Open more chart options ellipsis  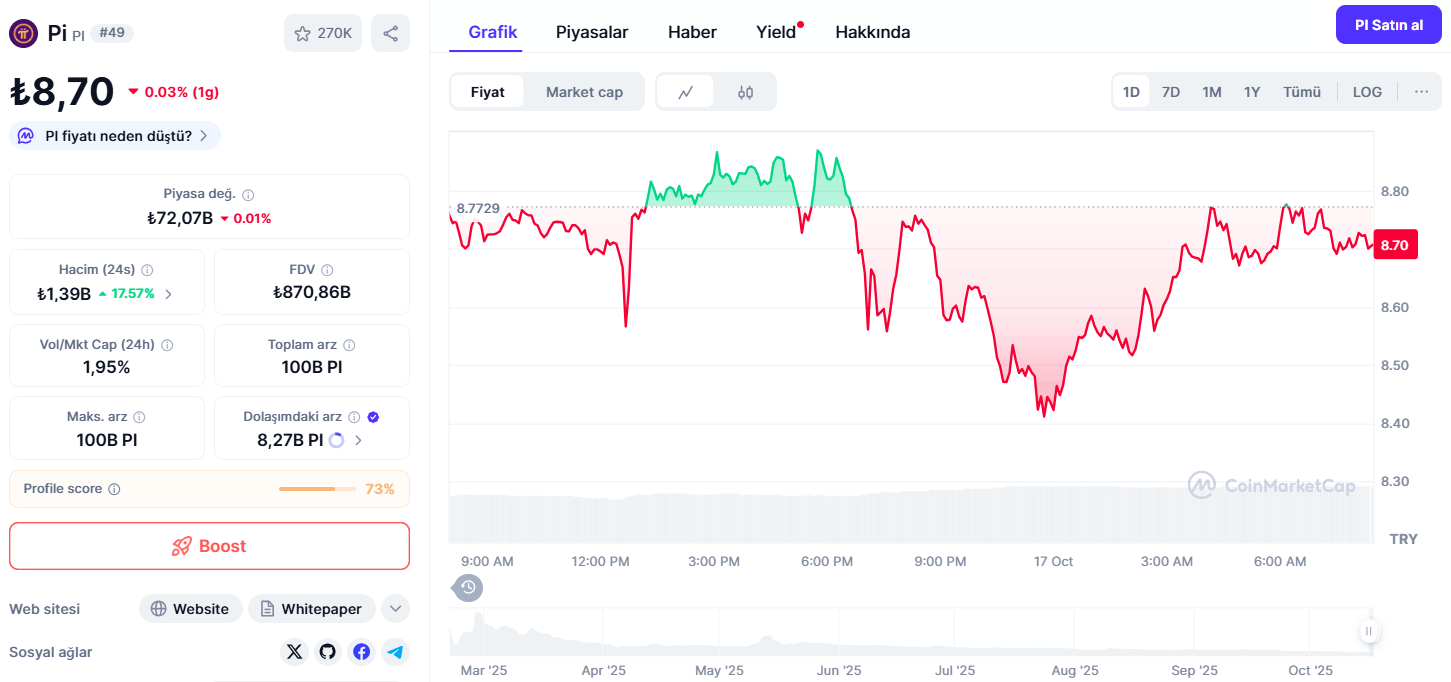tap(1421, 92)
